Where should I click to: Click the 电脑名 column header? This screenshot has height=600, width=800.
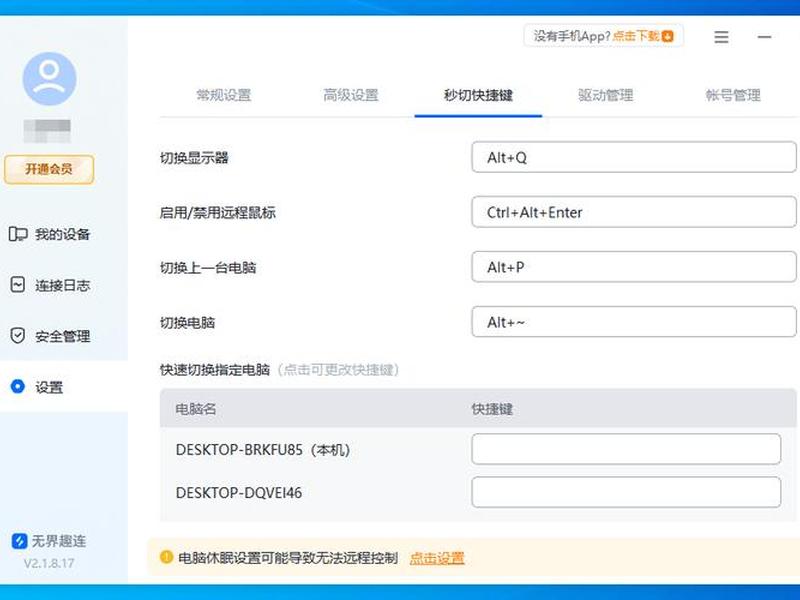pyautogui.click(x=196, y=409)
